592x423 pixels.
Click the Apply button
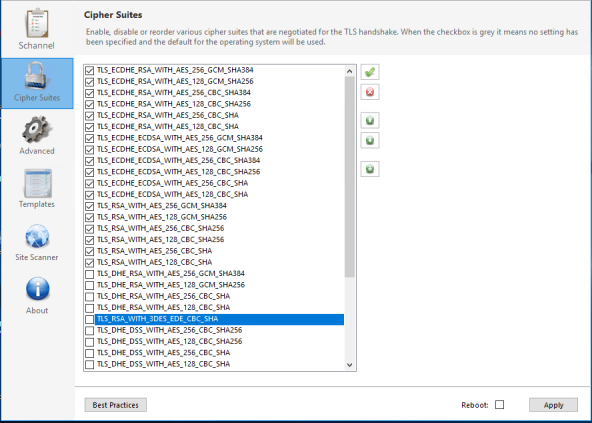point(553,405)
